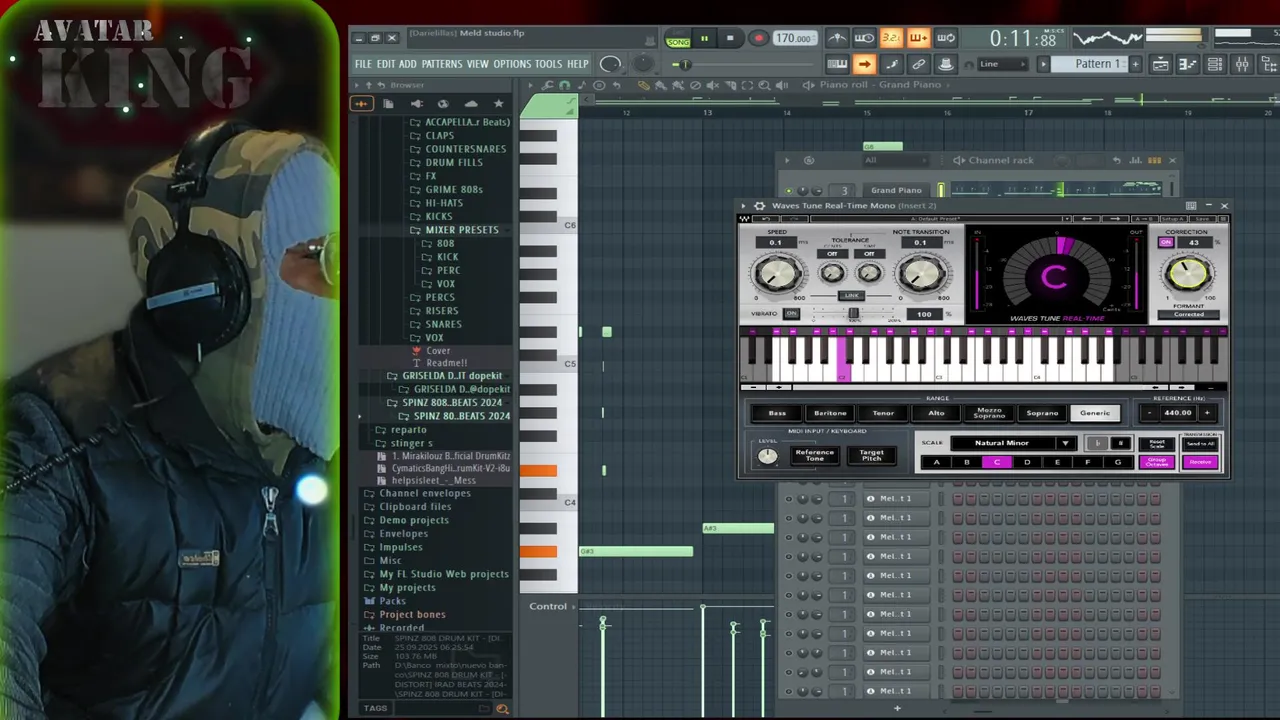1280x720 pixels.
Task: Open the OPTIONS menu
Action: pos(512,64)
